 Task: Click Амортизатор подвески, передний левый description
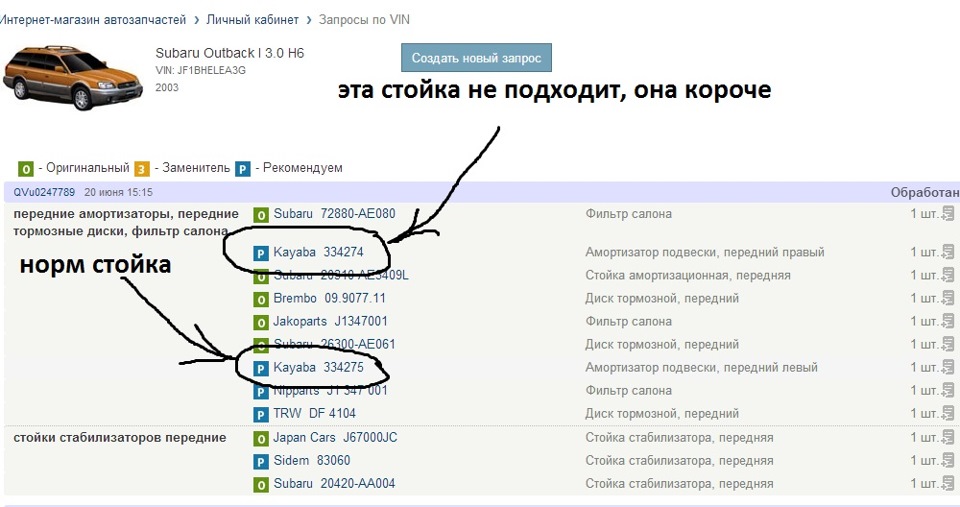click(701, 367)
